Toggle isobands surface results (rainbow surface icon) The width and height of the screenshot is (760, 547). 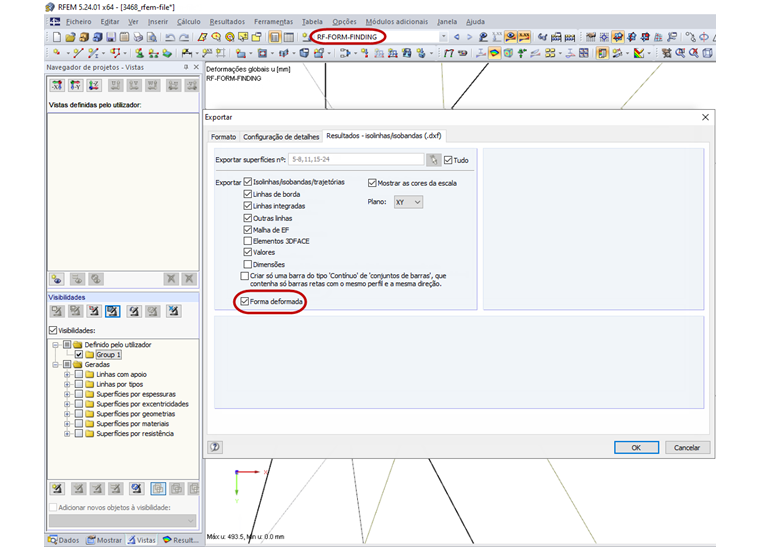coord(494,53)
